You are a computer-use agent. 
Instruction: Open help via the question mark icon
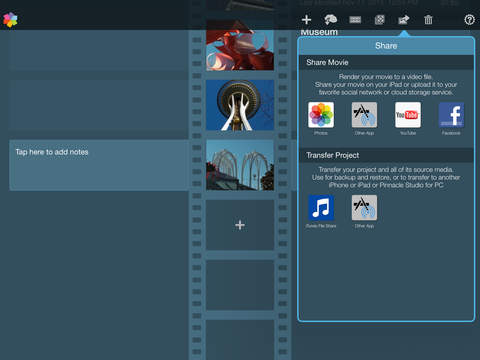[x=469, y=20]
